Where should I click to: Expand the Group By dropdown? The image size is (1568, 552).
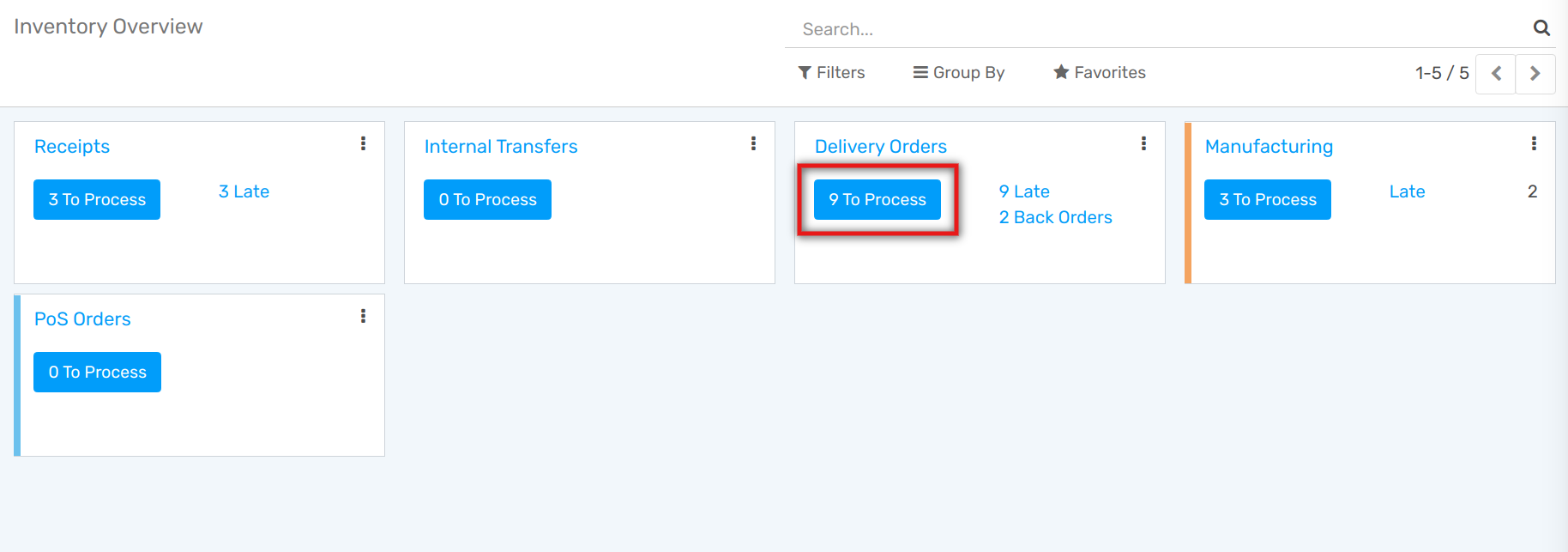point(958,73)
